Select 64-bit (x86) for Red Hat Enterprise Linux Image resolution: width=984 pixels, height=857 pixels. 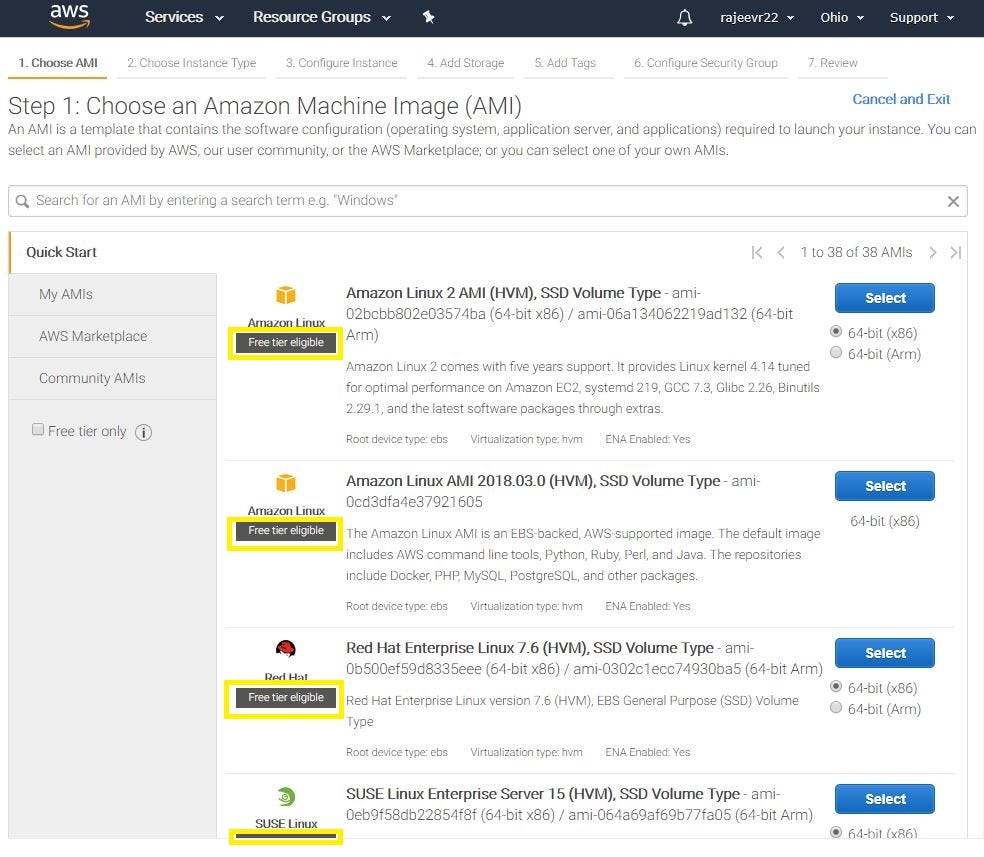(x=835, y=687)
